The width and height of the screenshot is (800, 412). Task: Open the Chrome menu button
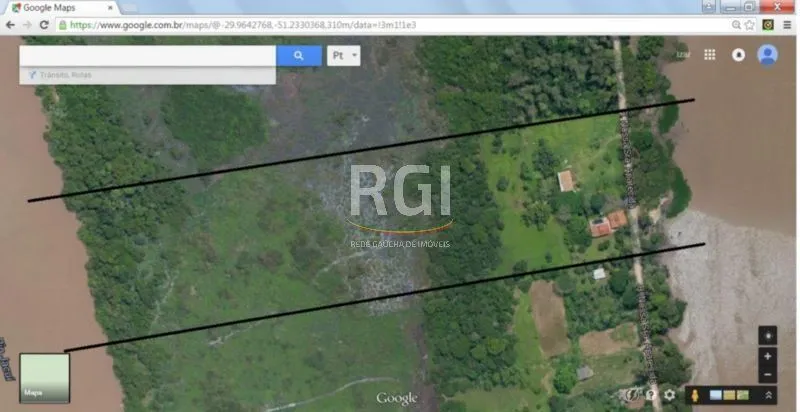(x=787, y=24)
